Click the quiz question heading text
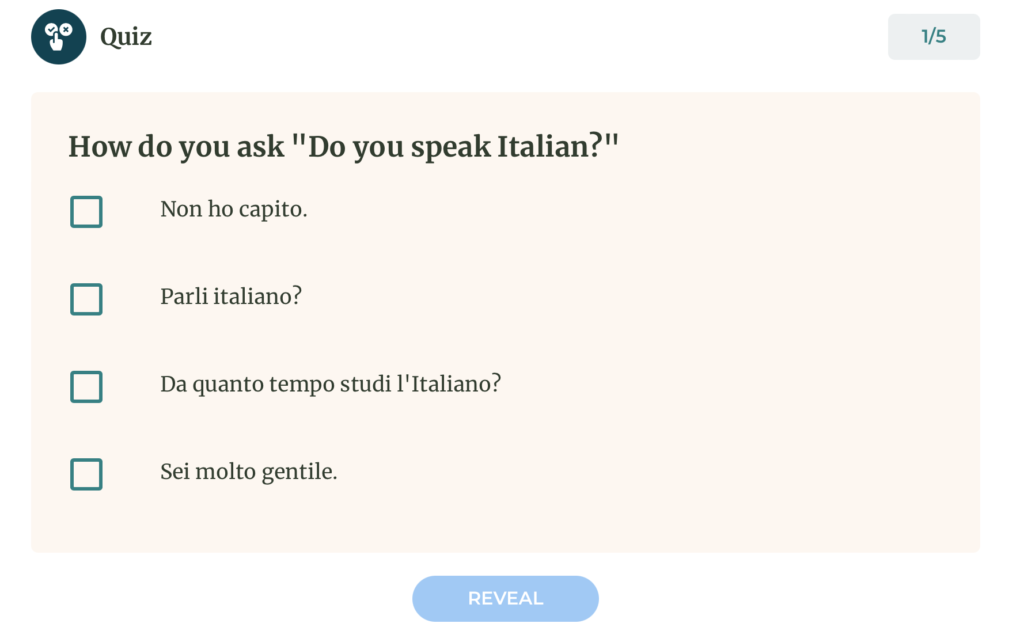Screen dimensions: 1024x631 point(344,146)
